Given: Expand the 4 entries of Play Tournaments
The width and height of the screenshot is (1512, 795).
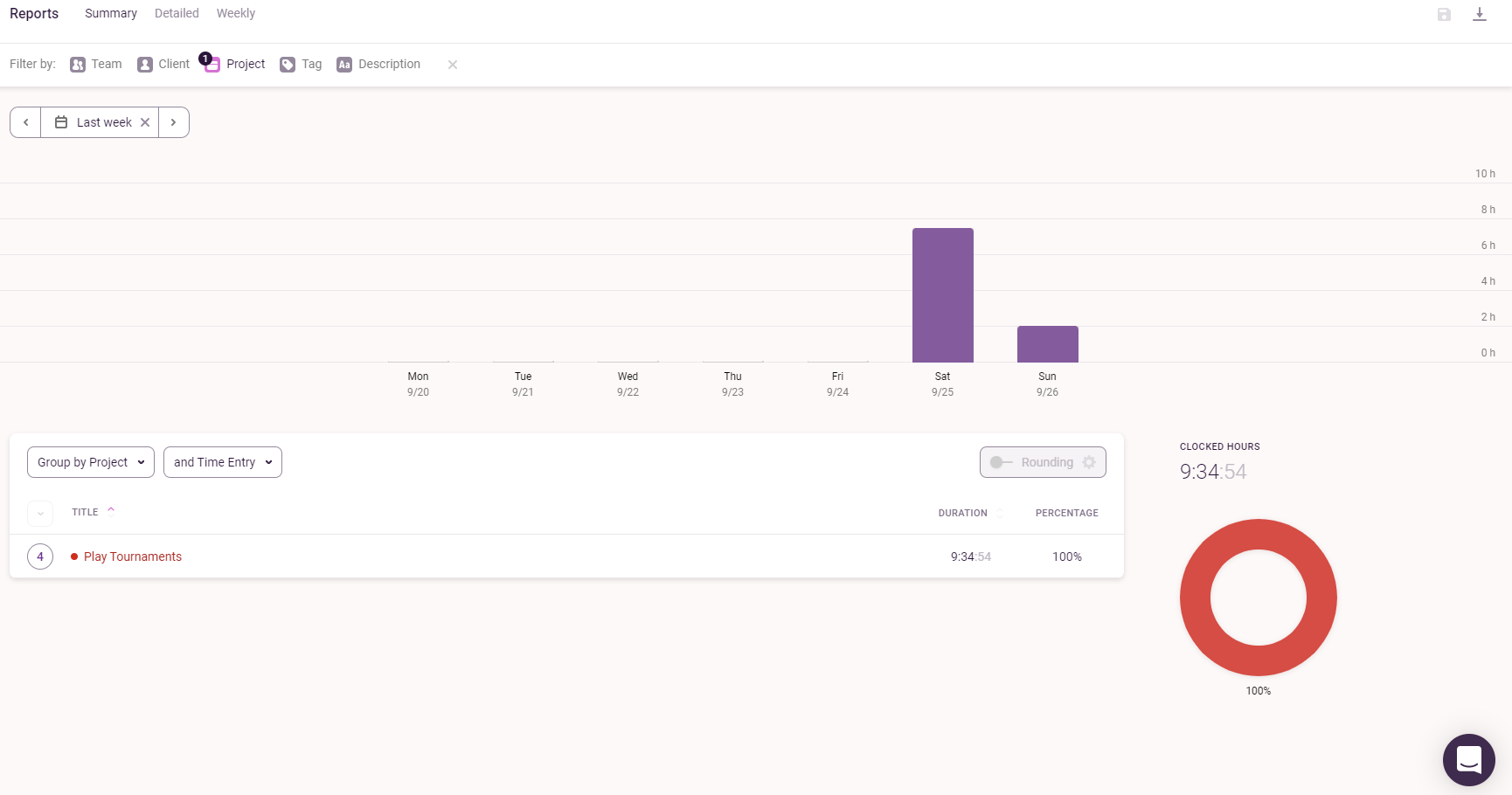Looking at the screenshot, I should (x=40, y=556).
